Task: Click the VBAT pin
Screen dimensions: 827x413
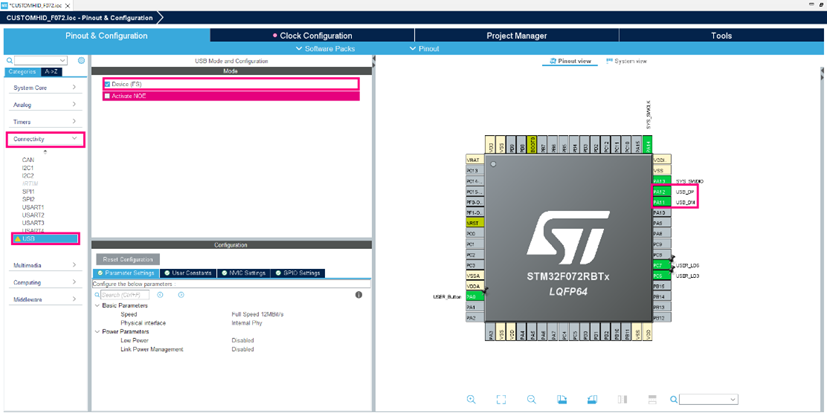Action: pyautogui.click(x=475, y=160)
